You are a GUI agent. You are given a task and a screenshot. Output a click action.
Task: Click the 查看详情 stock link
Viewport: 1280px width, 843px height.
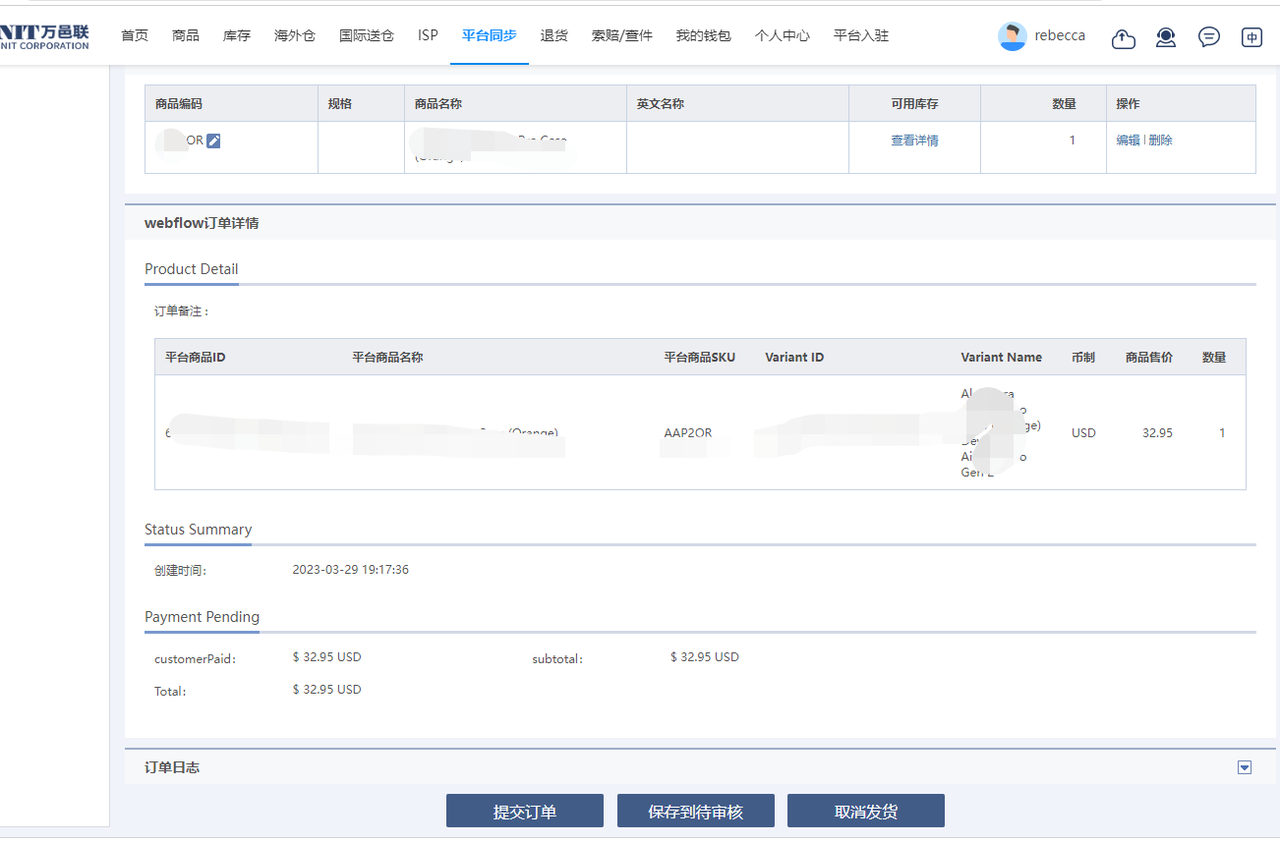tap(915, 141)
